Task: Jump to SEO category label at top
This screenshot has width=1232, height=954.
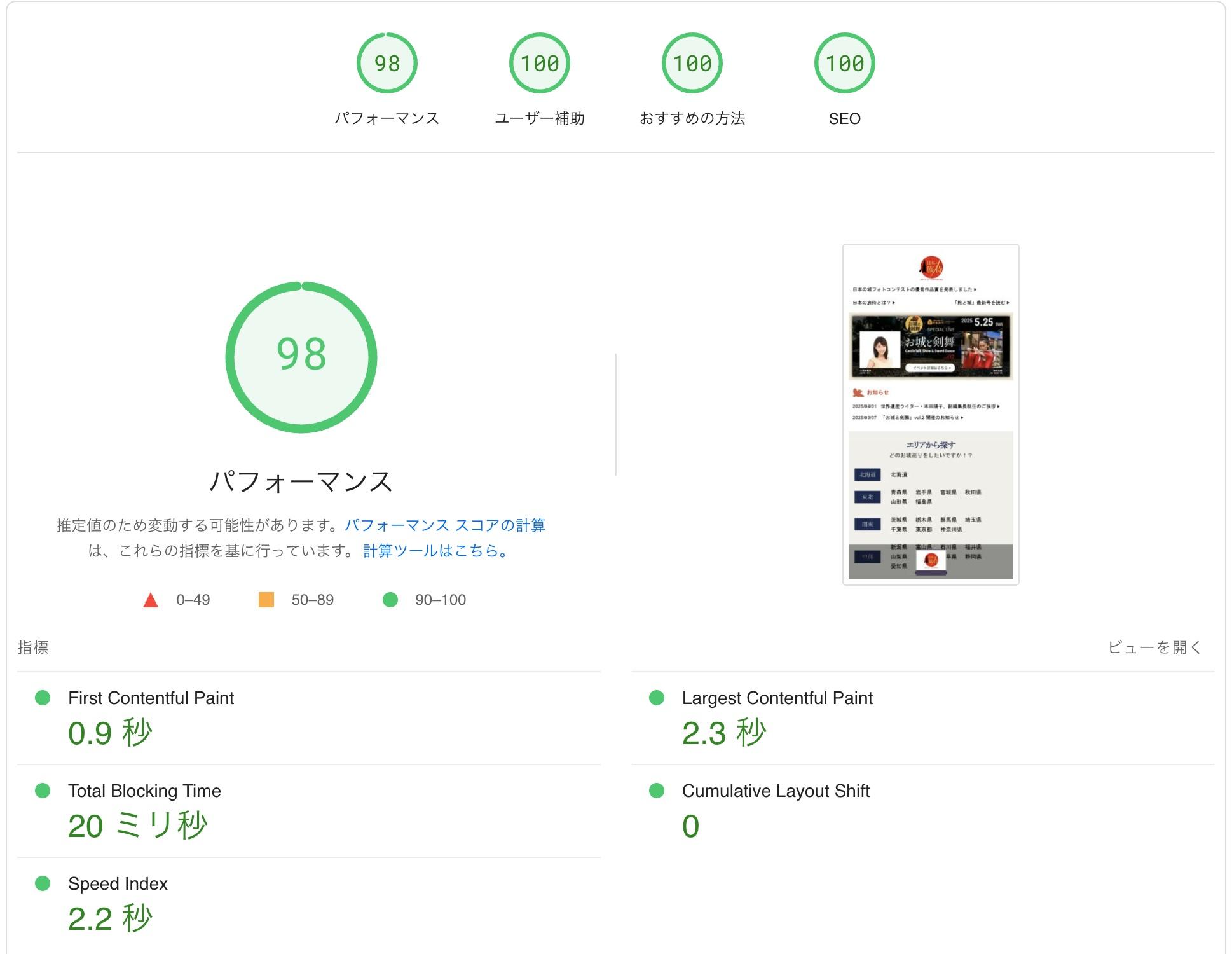Action: tap(844, 119)
